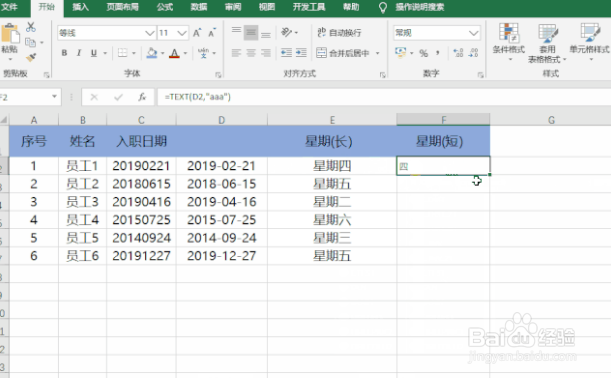Toggle 自动换行 wrap text
Screen dimensions: 611x378
[339, 32]
